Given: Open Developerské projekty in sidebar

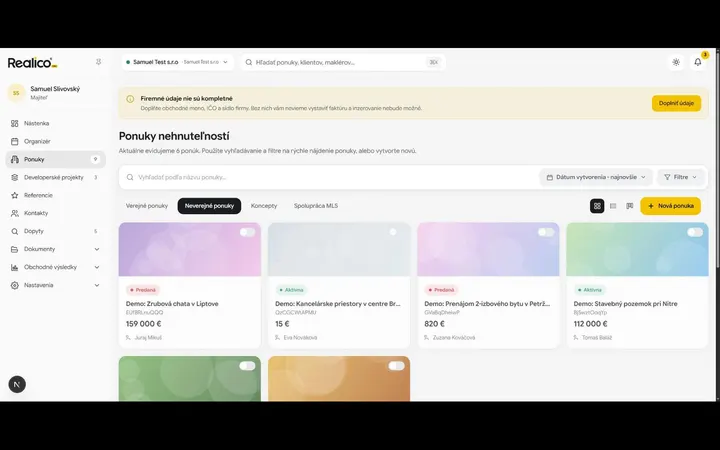Looking at the screenshot, I should (56, 177).
